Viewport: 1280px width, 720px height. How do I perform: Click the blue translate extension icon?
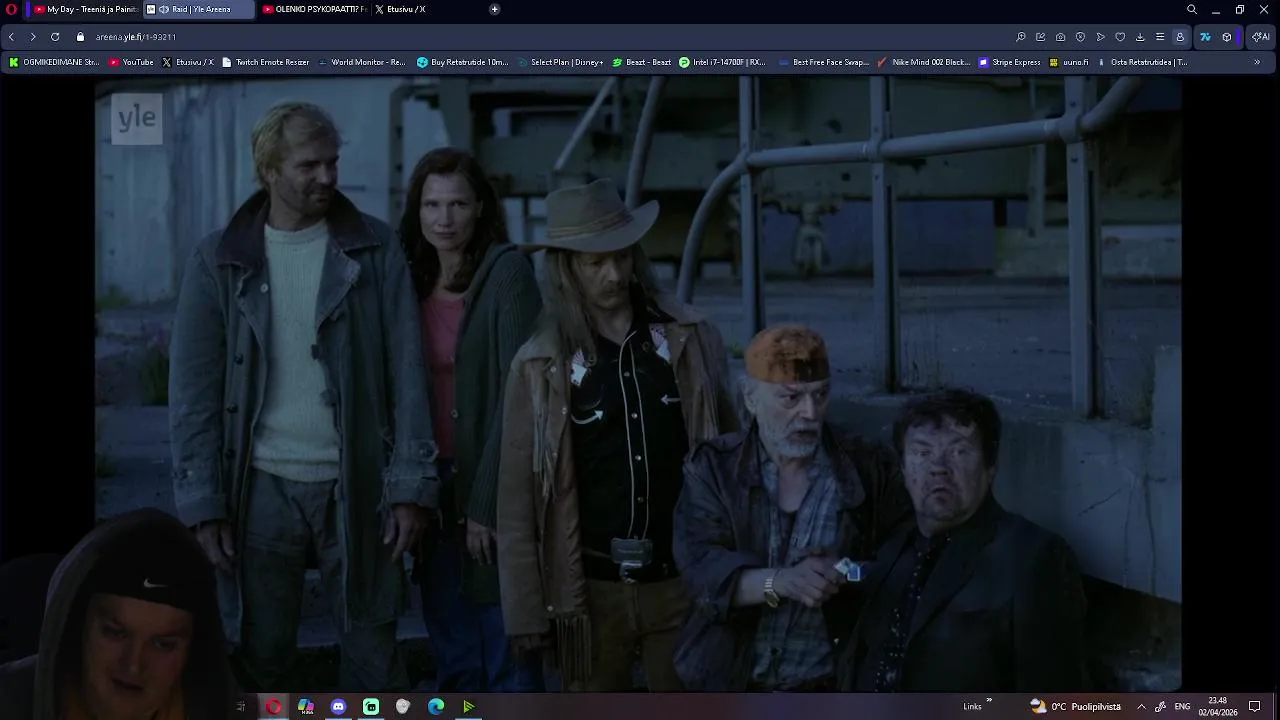tap(1205, 37)
